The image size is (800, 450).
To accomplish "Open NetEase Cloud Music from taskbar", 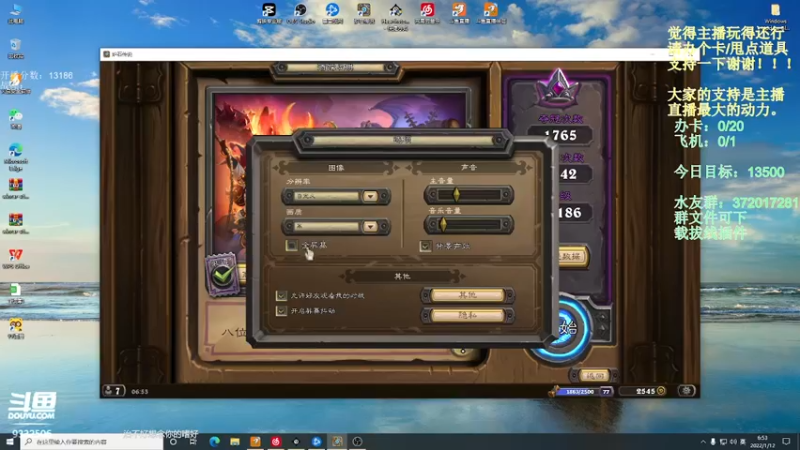I will (276, 441).
